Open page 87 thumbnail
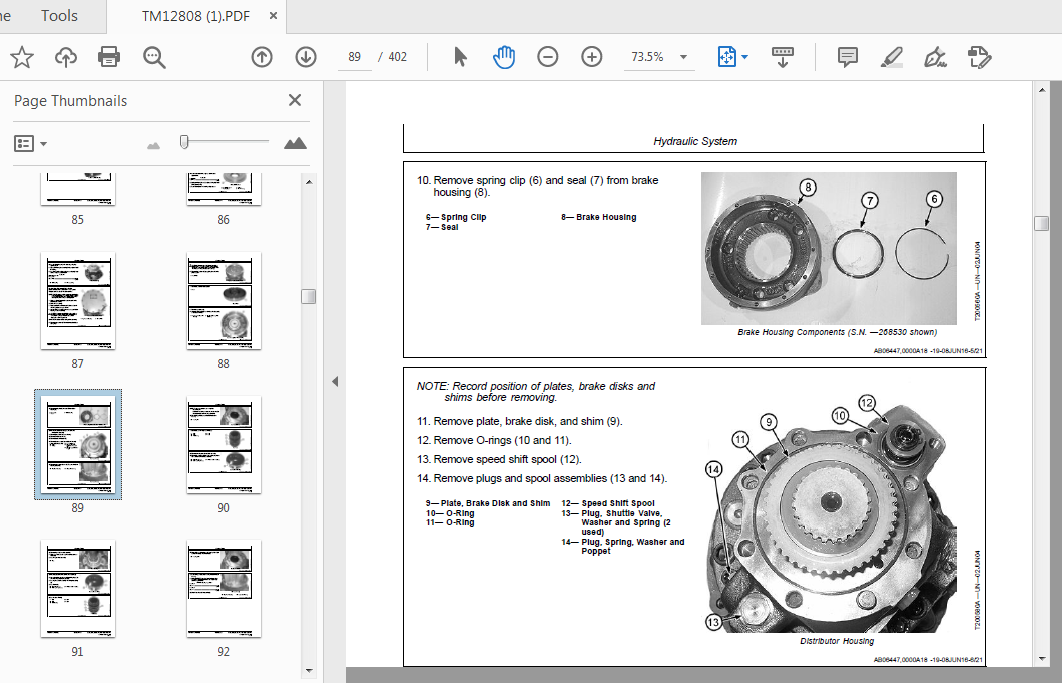Screen dimensions: 1062x683 78,301
